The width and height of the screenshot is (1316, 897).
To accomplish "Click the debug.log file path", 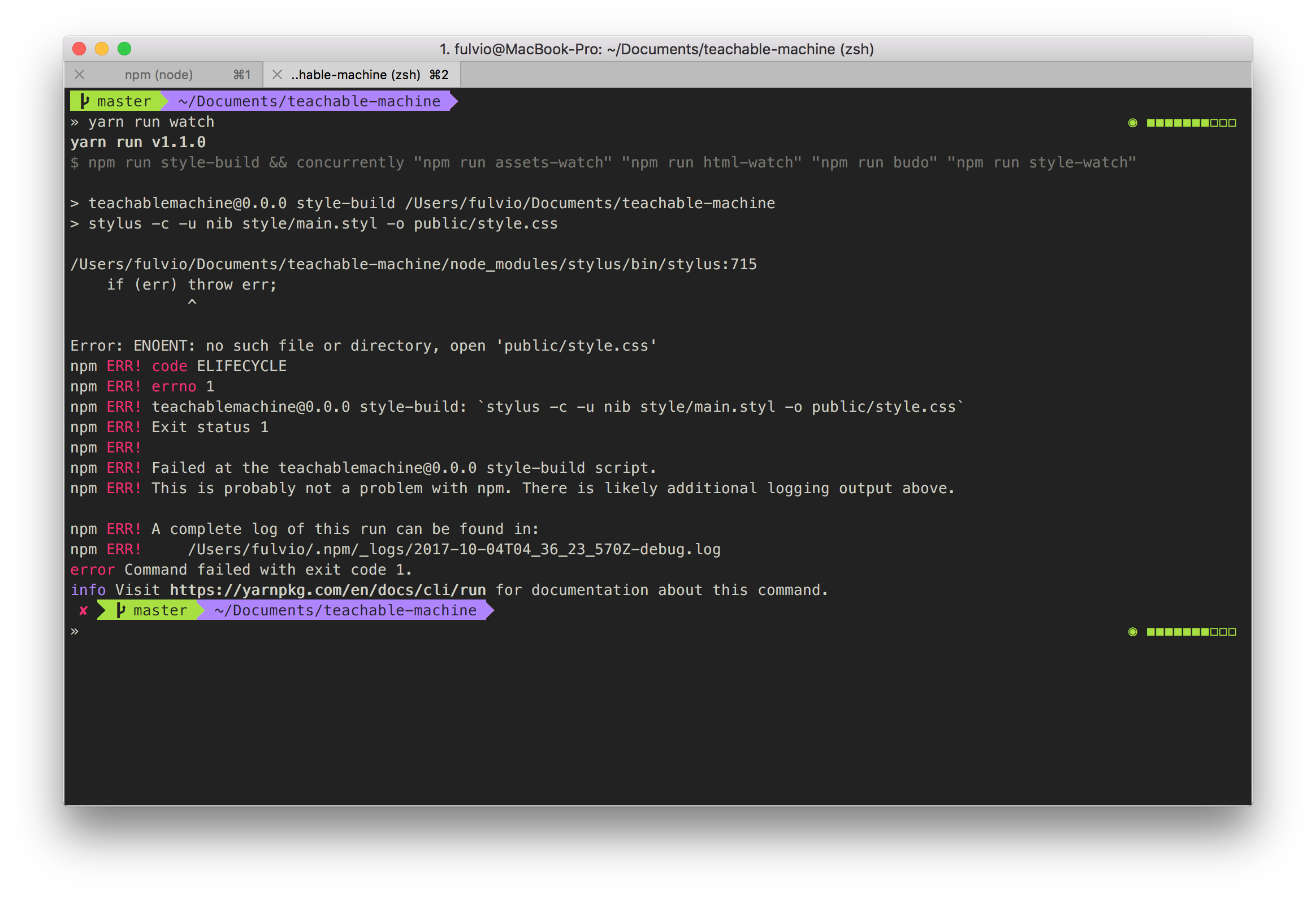I will point(453,549).
